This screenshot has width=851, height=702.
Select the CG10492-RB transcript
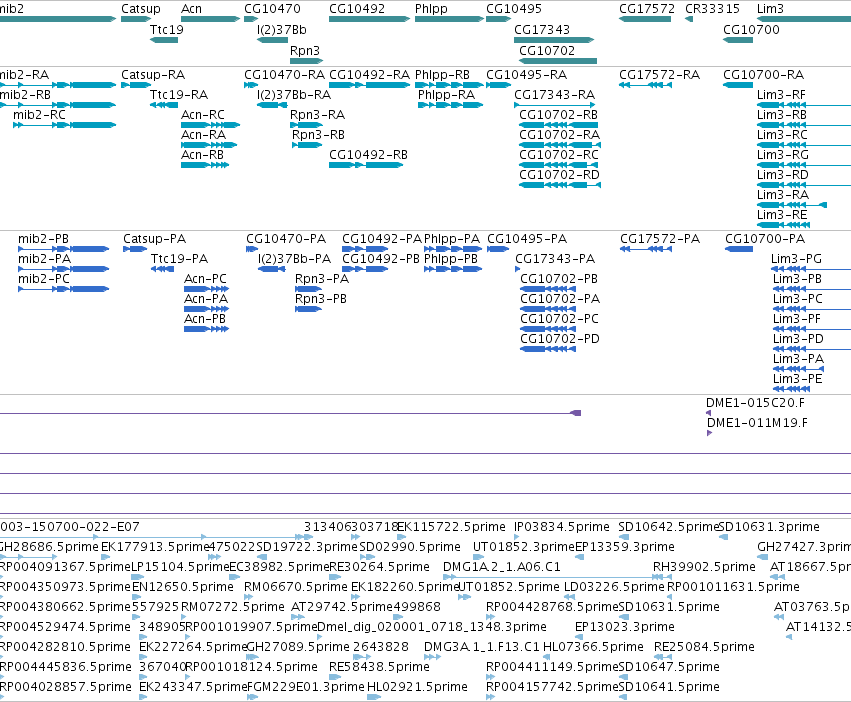click(366, 165)
